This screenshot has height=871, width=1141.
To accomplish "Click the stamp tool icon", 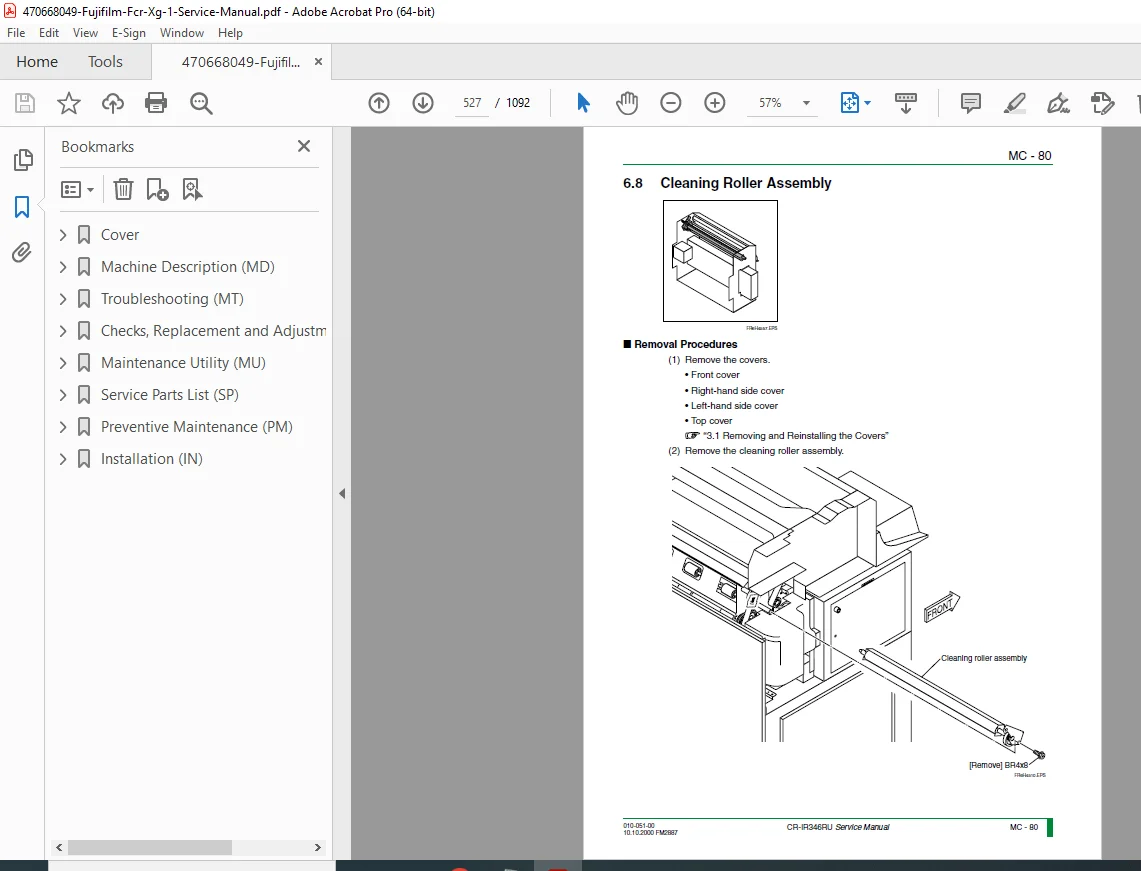I will 1102,103.
